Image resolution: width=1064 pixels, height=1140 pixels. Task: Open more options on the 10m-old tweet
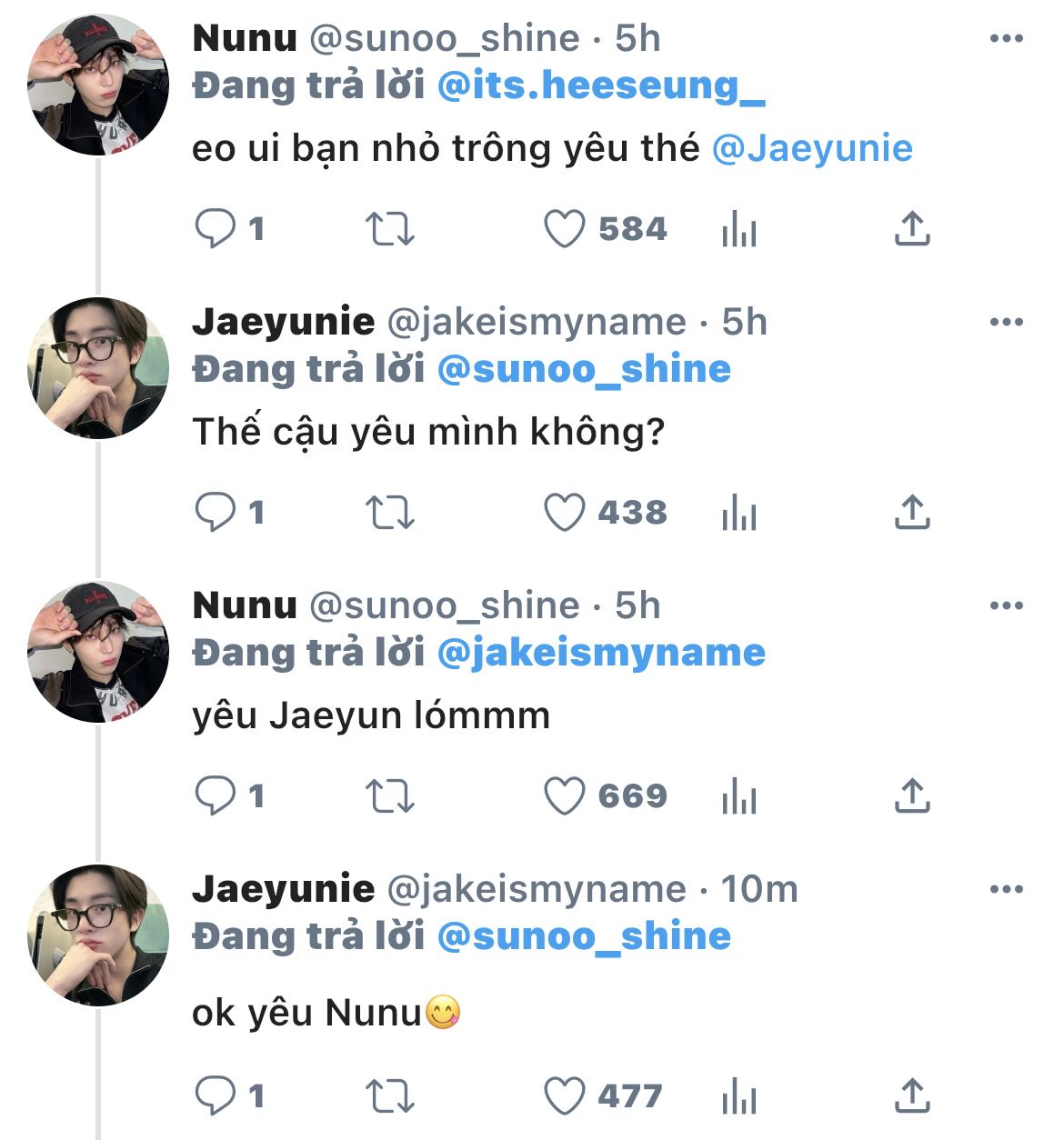(1006, 890)
